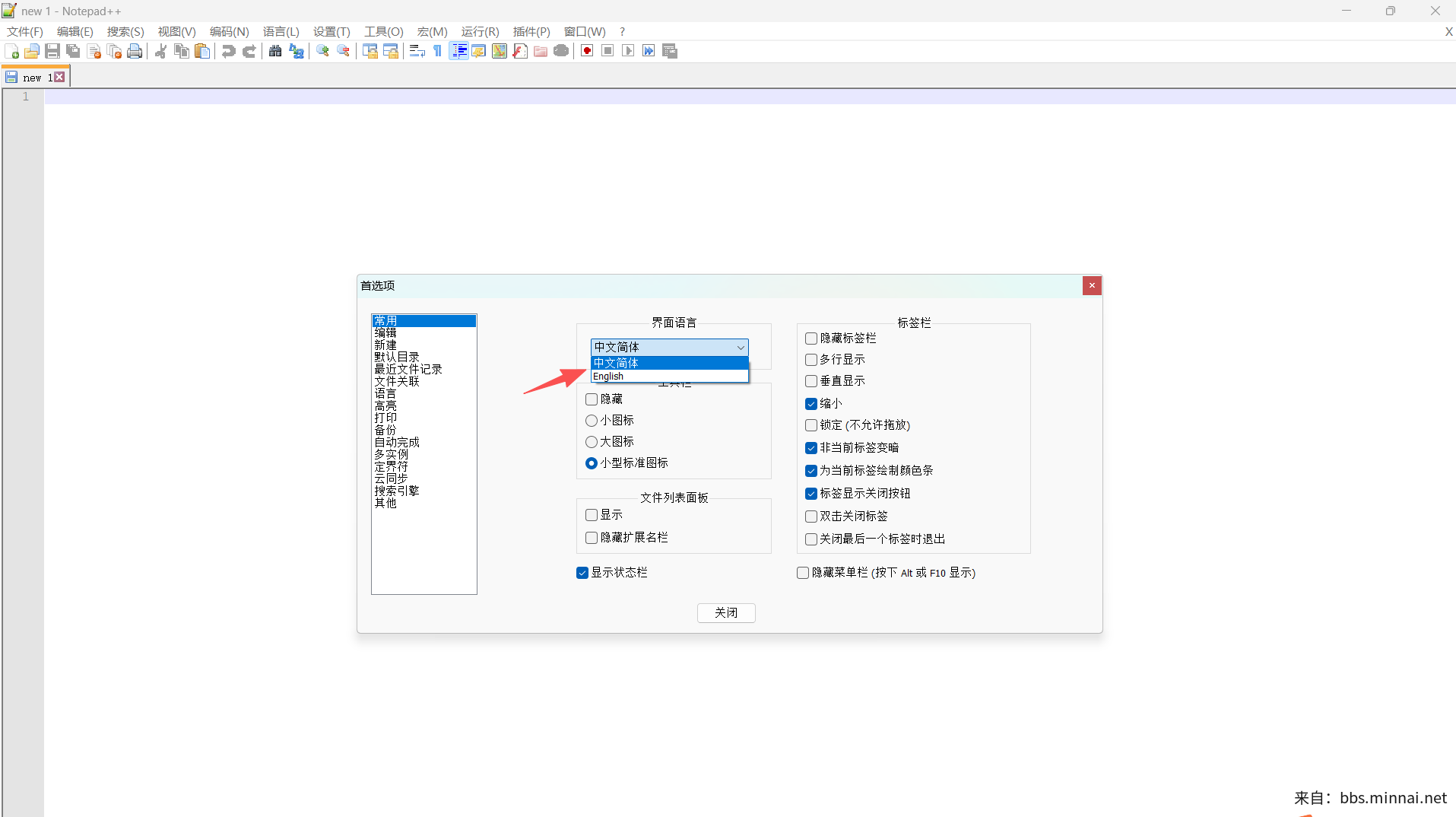Toggle the Word wrap toolbar icon

click(417, 51)
